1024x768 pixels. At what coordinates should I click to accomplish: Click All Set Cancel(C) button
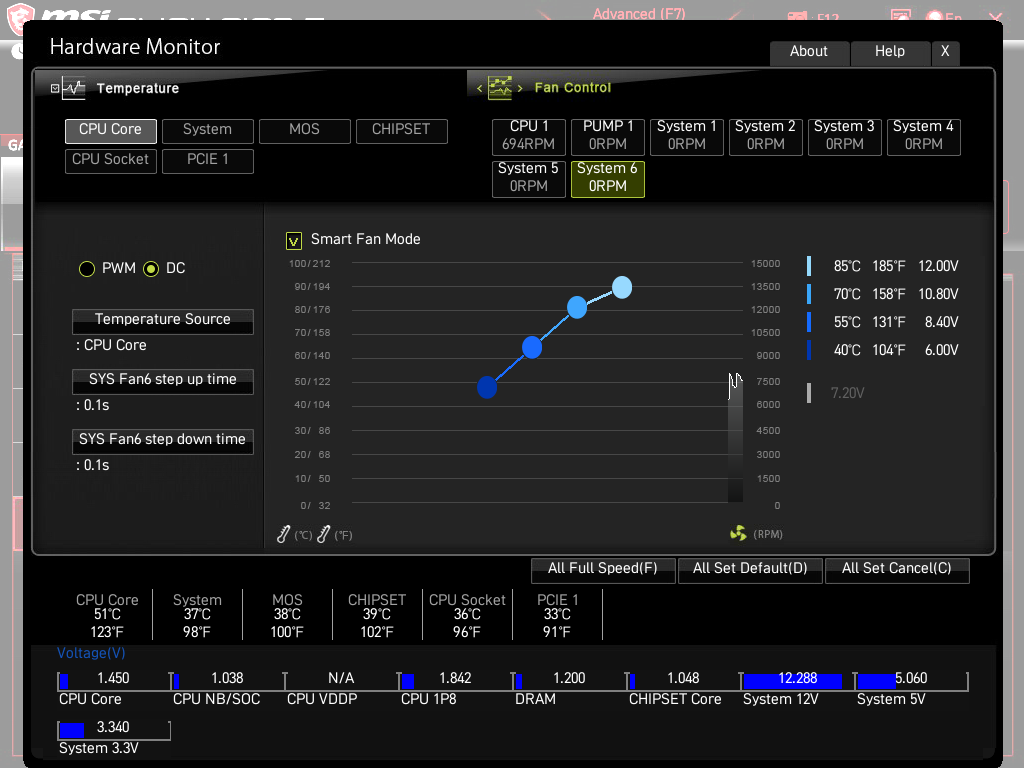tap(897, 569)
